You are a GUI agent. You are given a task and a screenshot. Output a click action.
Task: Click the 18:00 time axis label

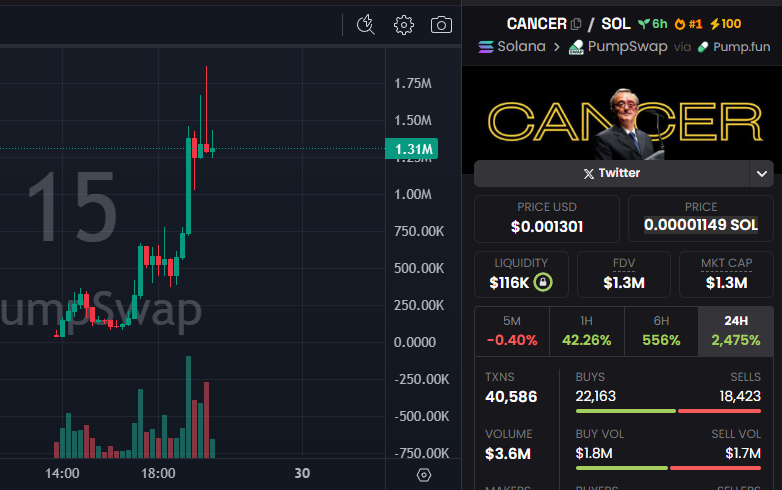click(x=158, y=473)
